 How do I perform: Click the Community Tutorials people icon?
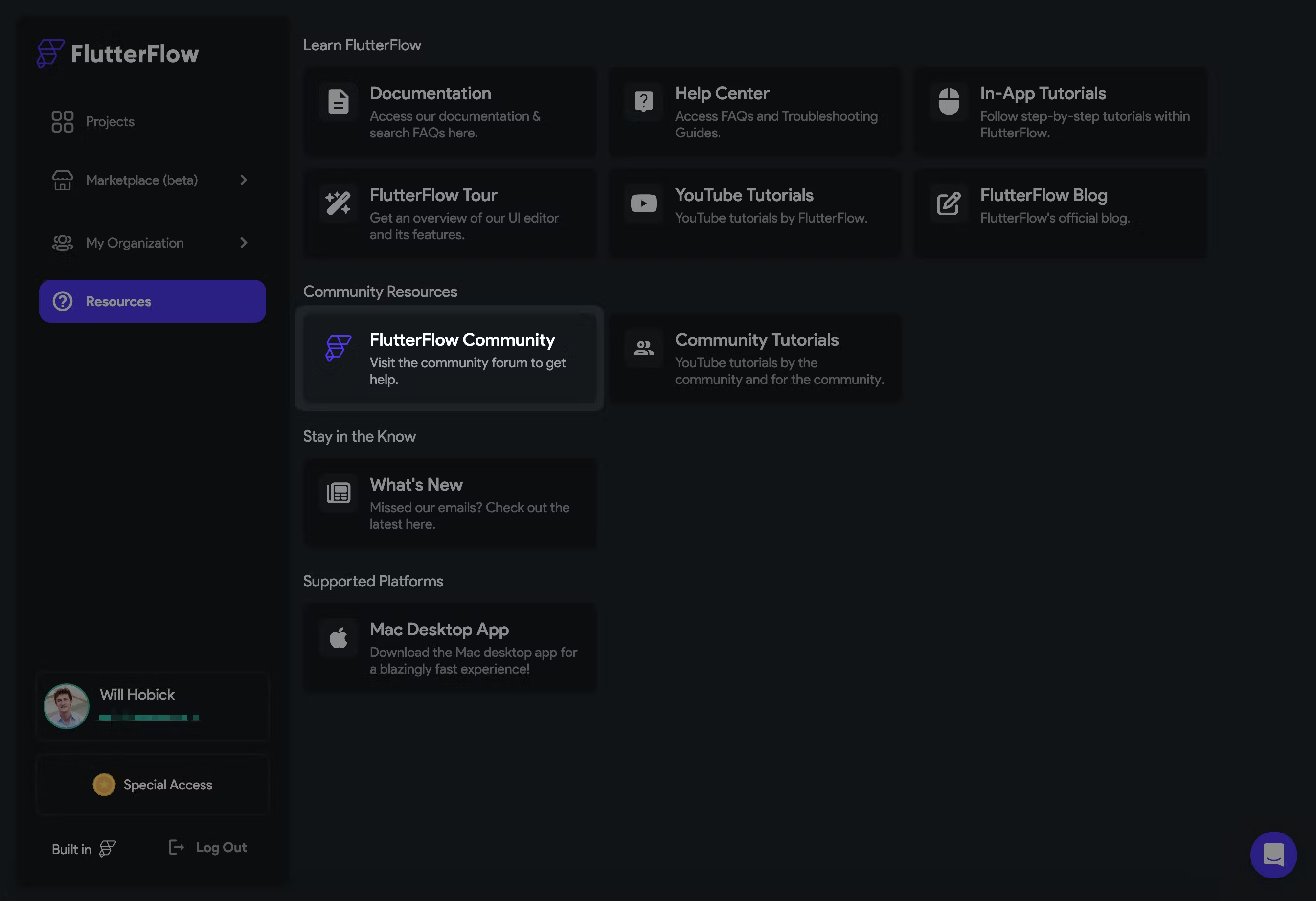[644, 348]
